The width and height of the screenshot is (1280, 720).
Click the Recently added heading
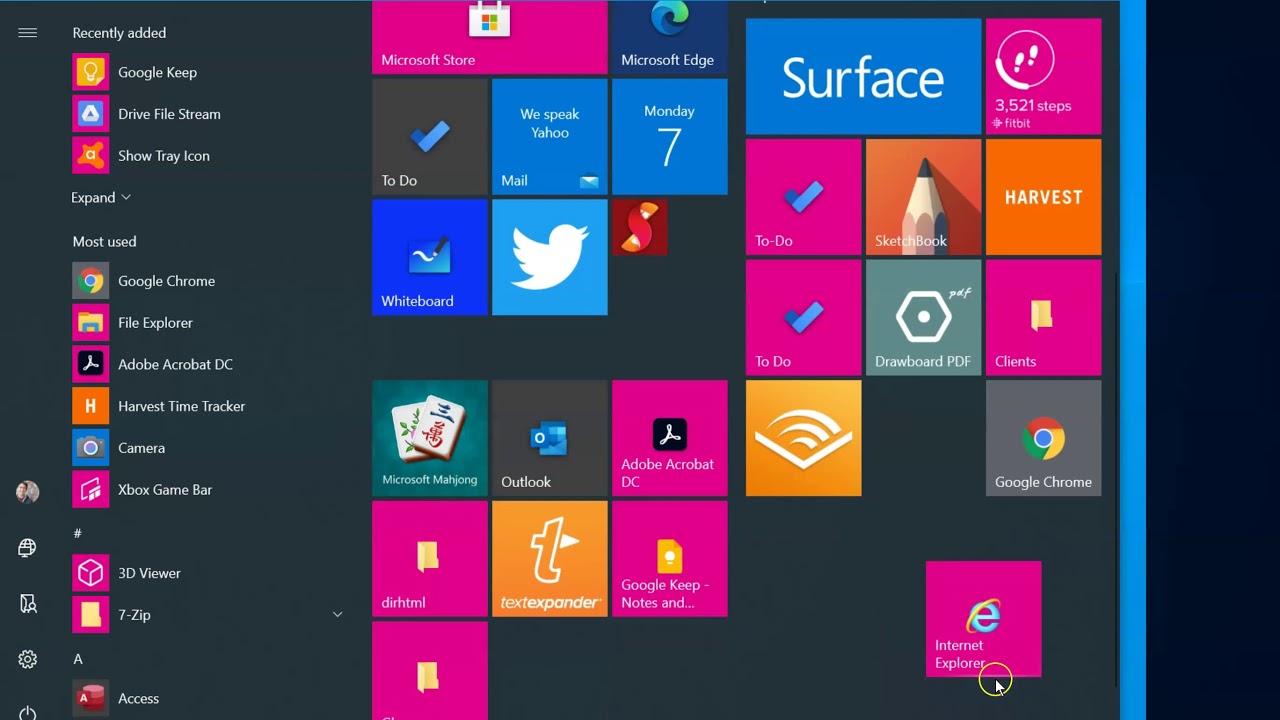click(119, 33)
